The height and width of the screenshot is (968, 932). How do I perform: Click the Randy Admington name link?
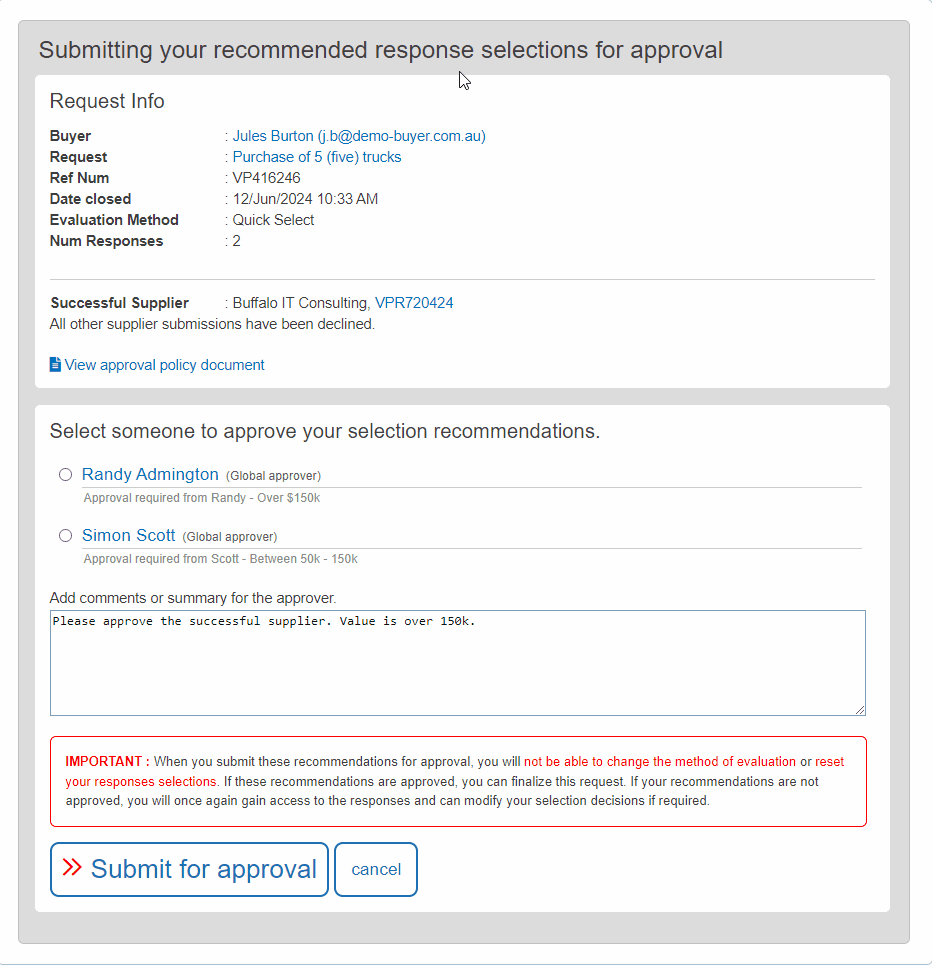point(150,474)
